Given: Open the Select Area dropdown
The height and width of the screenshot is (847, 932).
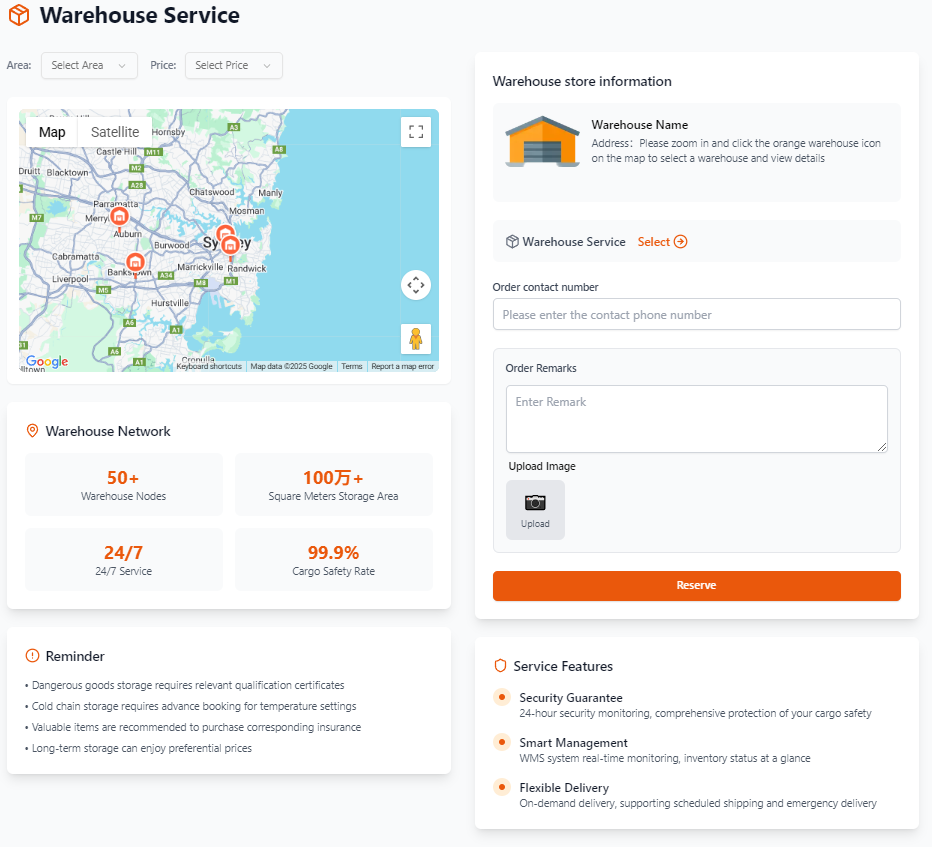Looking at the screenshot, I should 89,65.
